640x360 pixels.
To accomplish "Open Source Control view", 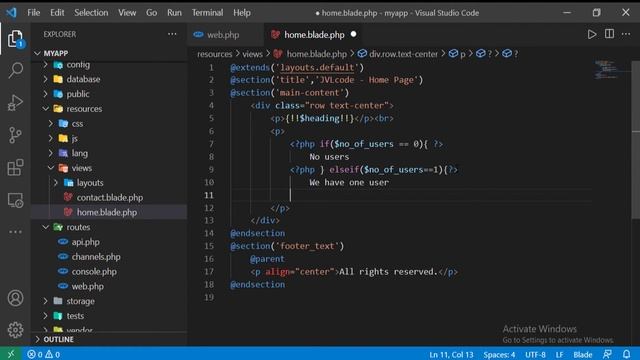I will pos(16,135).
